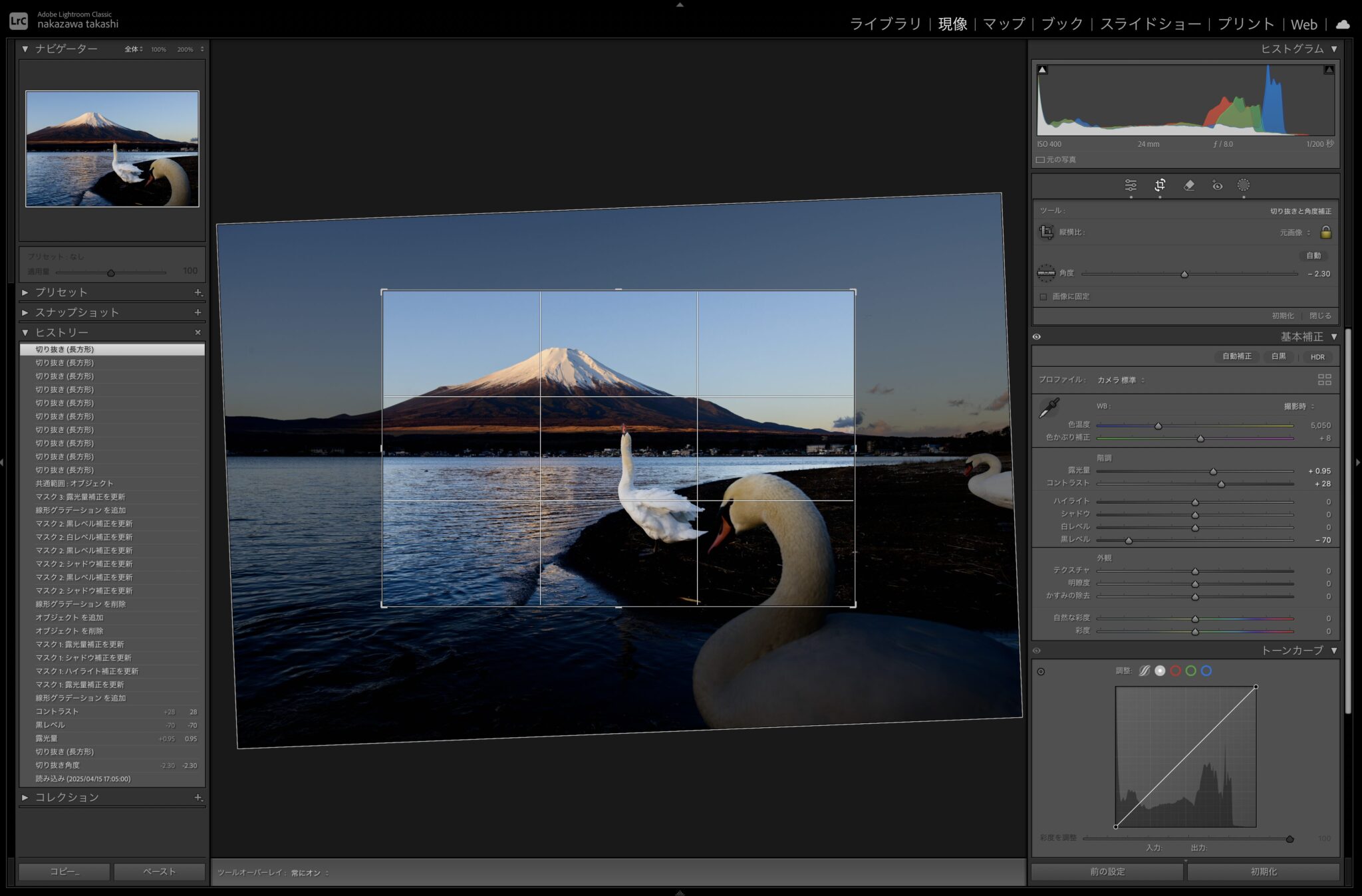This screenshot has height=896, width=1362.
Task: Pick the white balance eyedropper tool
Action: pyautogui.click(x=1049, y=407)
